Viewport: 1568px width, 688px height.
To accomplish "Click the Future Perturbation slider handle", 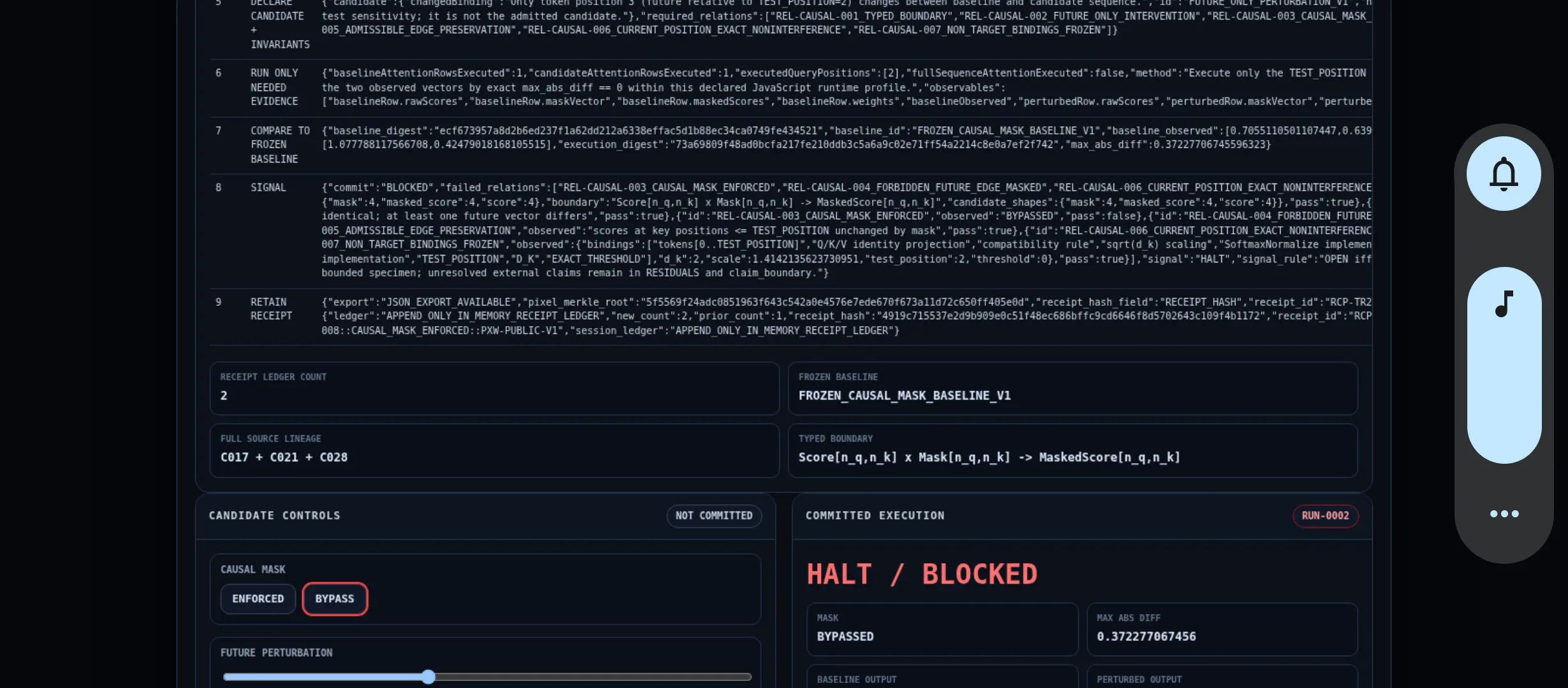I will (x=428, y=677).
